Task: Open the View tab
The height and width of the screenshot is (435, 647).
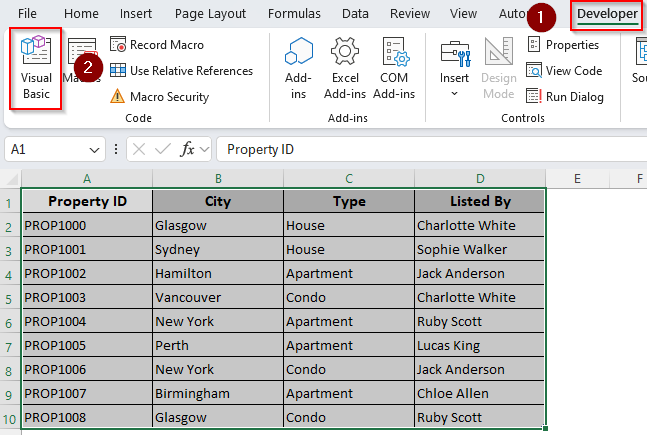Action: click(463, 14)
